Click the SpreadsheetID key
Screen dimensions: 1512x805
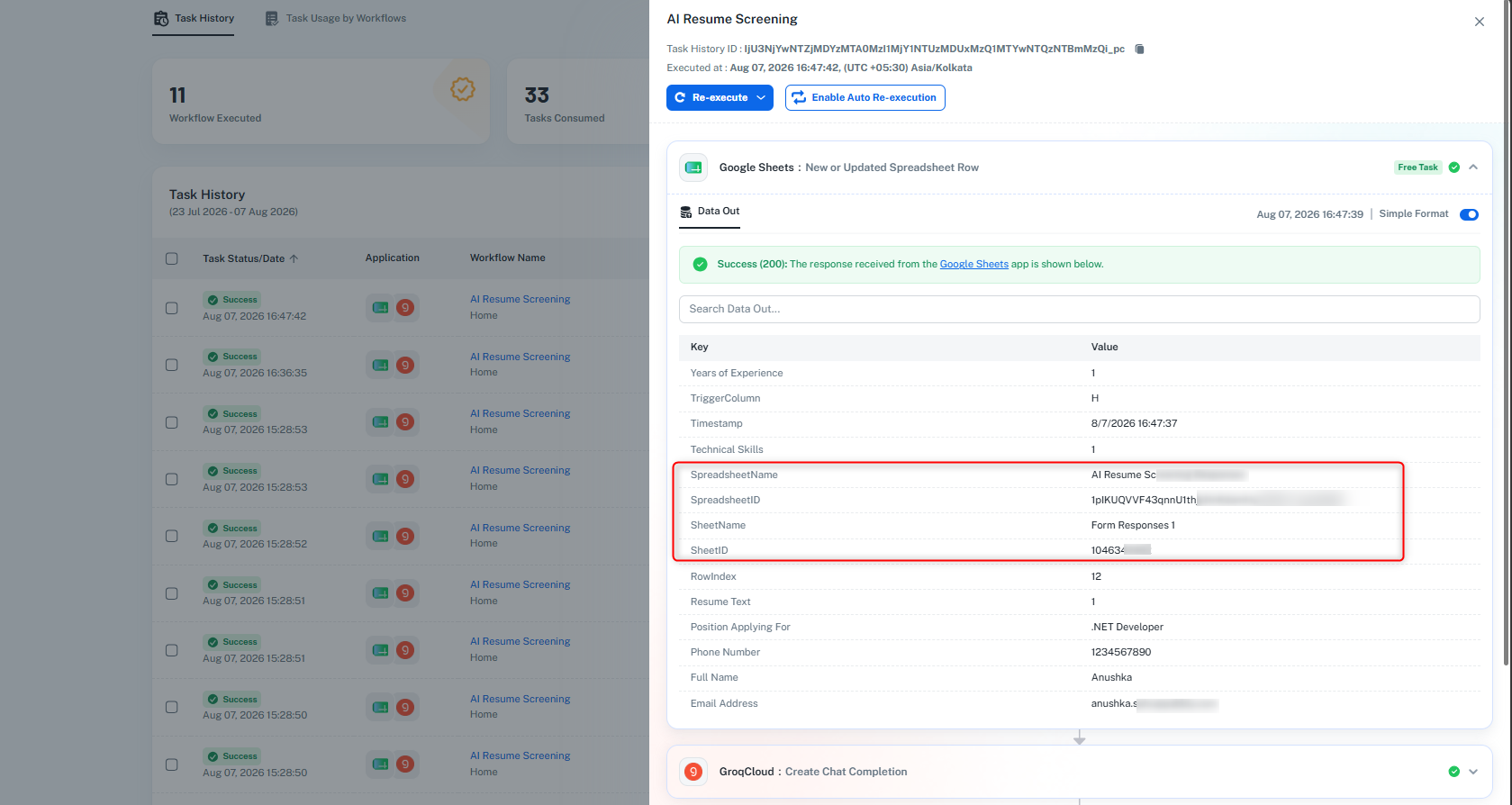point(725,500)
